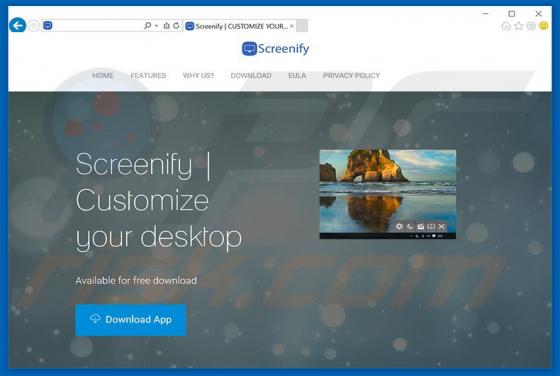560x376 pixels.
Task: Open browser Tools gear icon
Action: (531, 26)
